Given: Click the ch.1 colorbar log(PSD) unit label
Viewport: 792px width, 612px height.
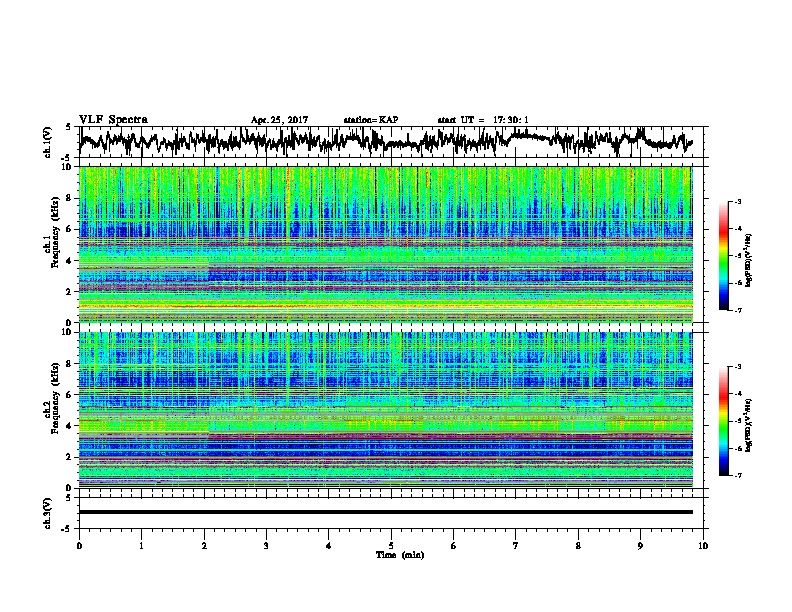Looking at the screenshot, I should pos(749,260).
